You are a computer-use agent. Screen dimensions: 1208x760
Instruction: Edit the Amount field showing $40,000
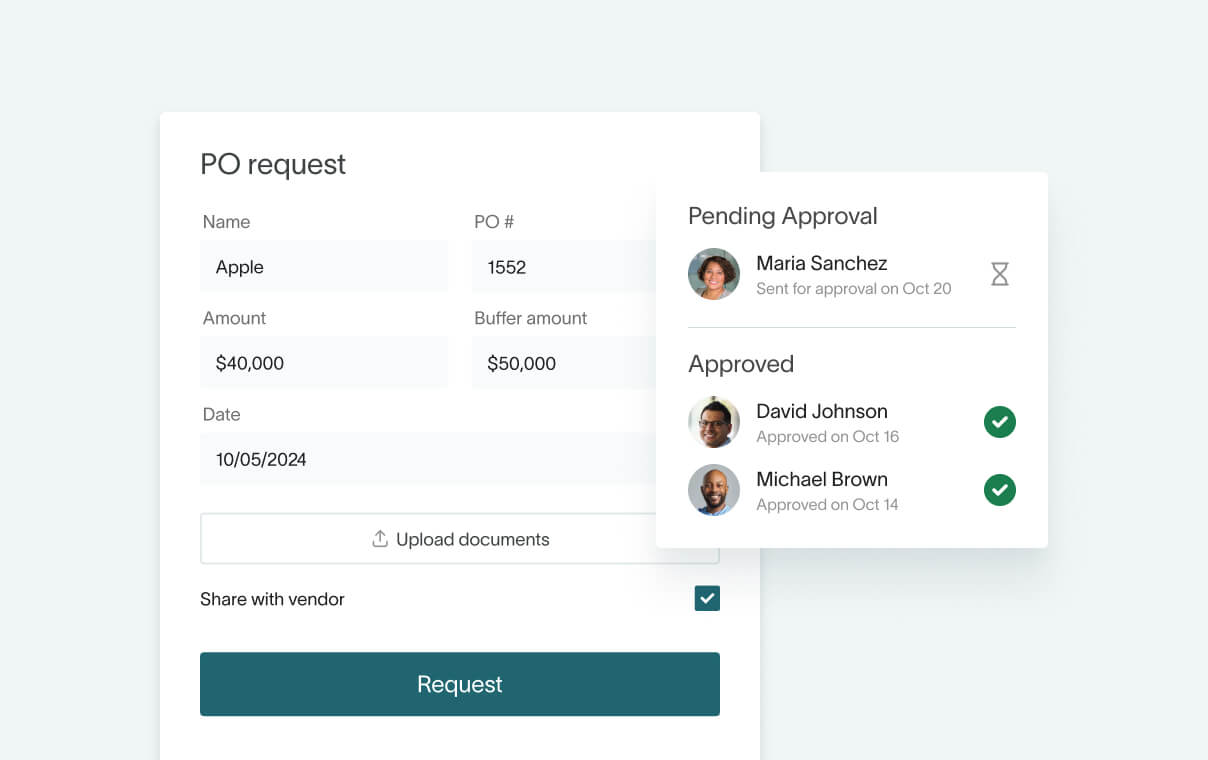(x=324, y=363)
